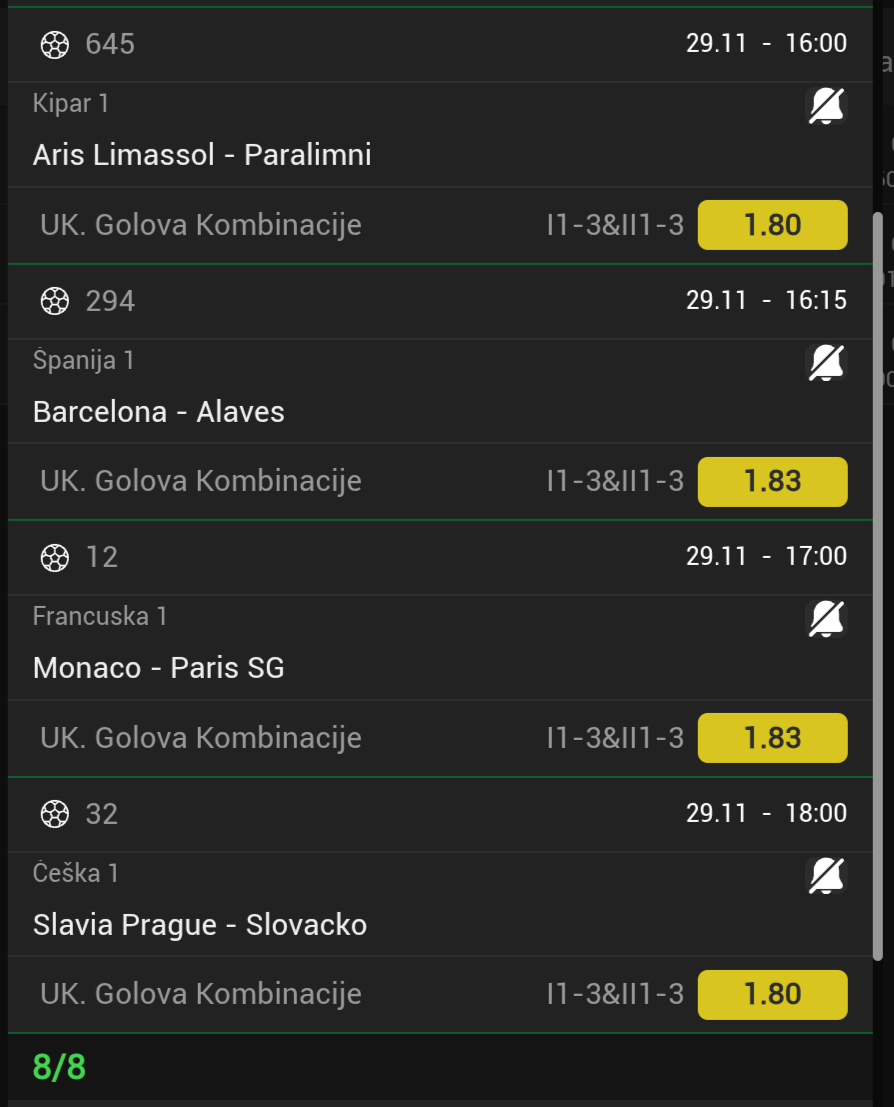Select the 1.83 odds for Barcelona - Alaves
This screenshot has width=894, height=1107.
coord(772,481)
